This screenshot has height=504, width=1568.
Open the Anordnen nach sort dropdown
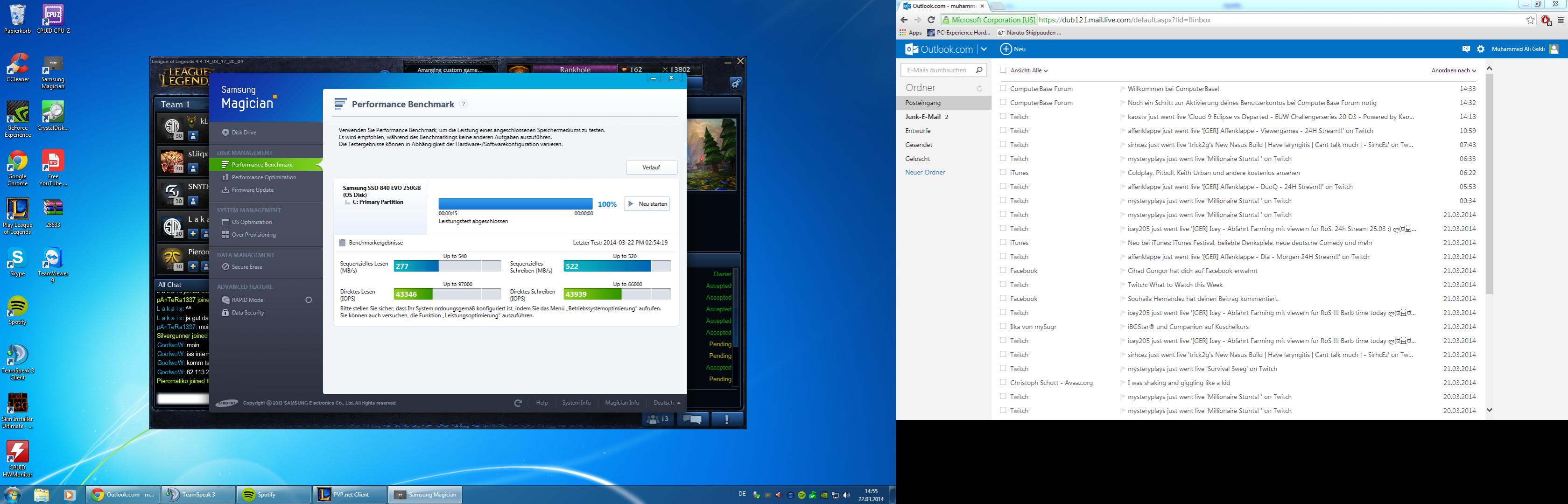[1454, 70]
